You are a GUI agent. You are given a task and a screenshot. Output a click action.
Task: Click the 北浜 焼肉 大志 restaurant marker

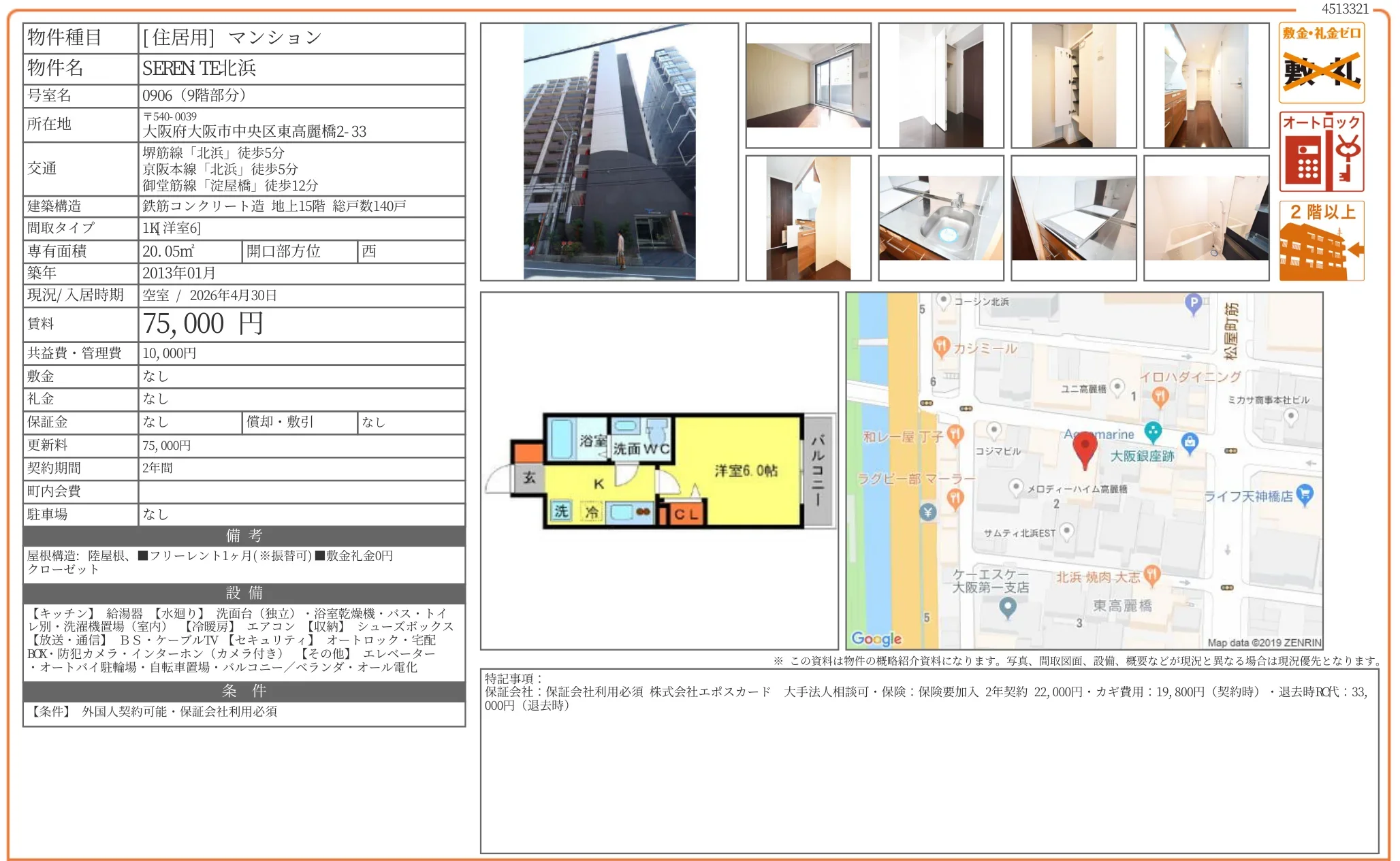coord(1151,574)
